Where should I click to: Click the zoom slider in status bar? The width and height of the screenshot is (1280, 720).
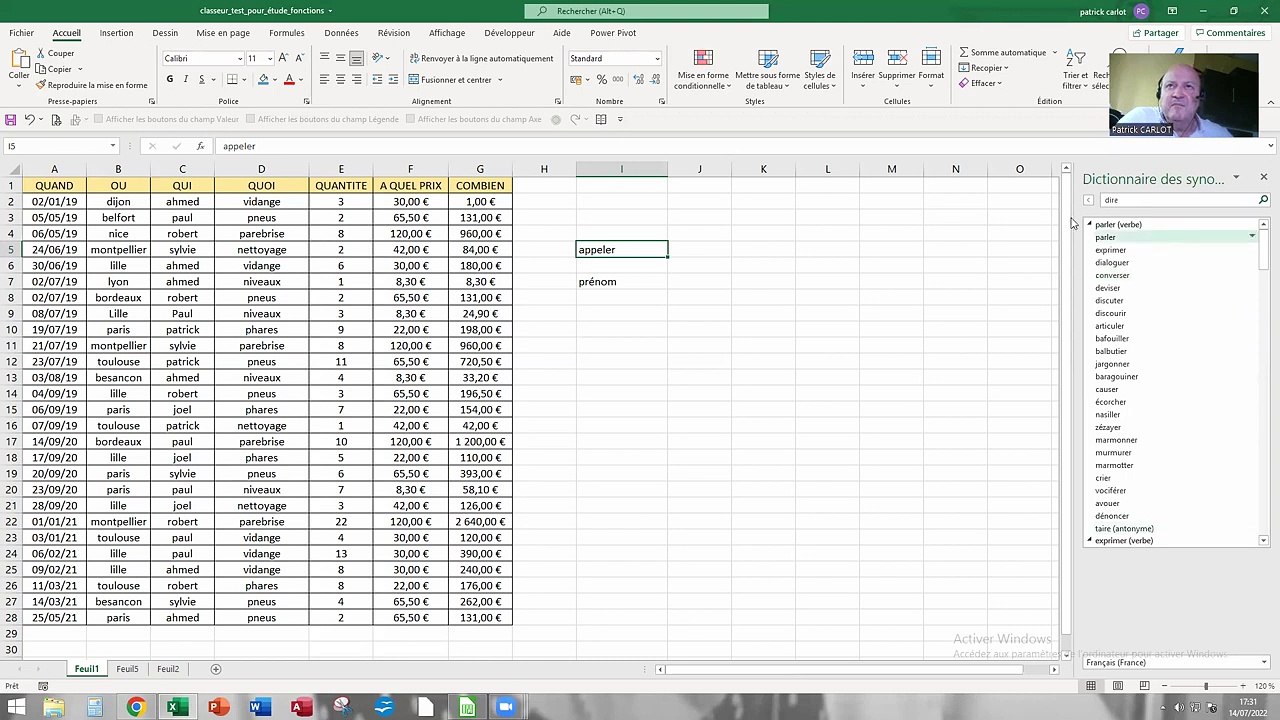coord(1206,686)
